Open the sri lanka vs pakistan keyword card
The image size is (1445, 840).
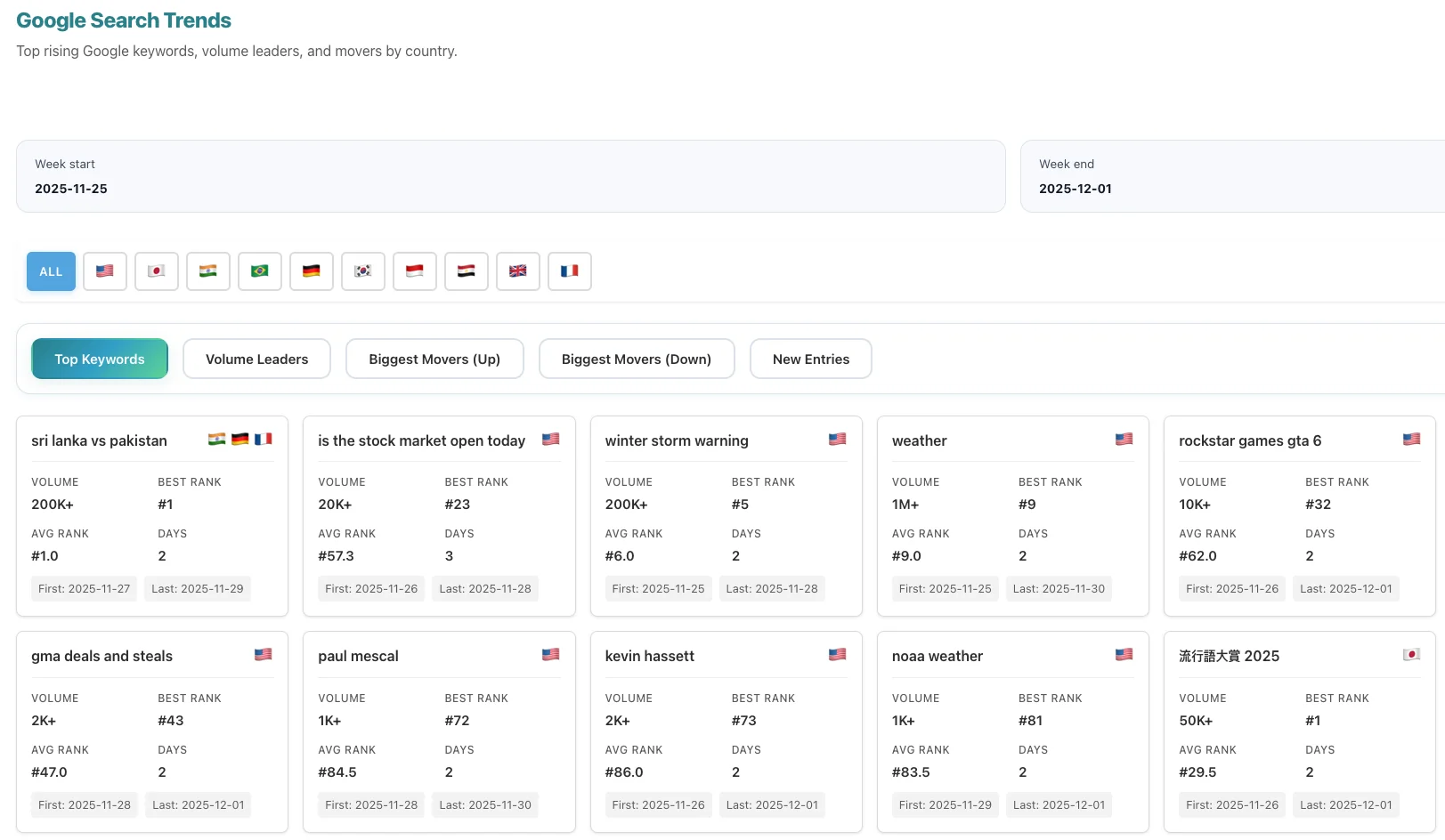click(152, 516)
